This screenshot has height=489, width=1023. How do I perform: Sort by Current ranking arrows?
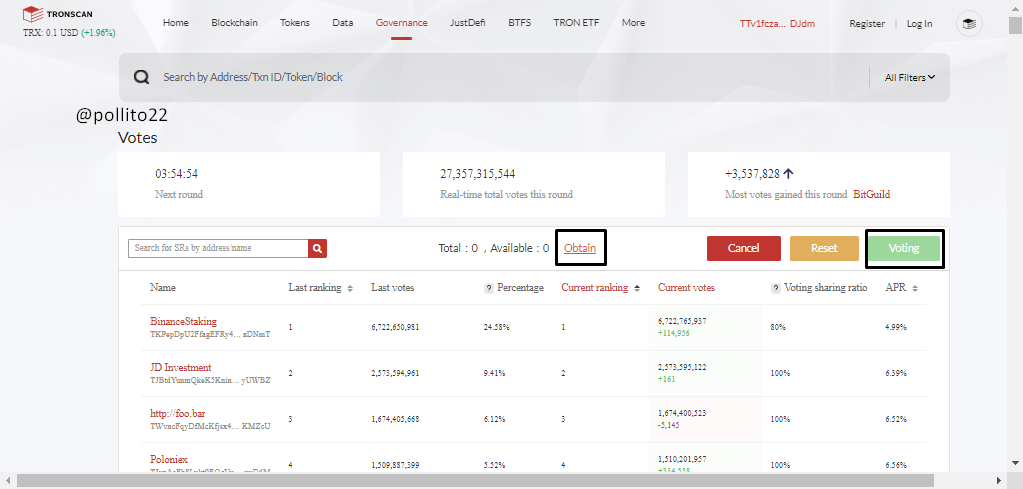tap(637, 288)
